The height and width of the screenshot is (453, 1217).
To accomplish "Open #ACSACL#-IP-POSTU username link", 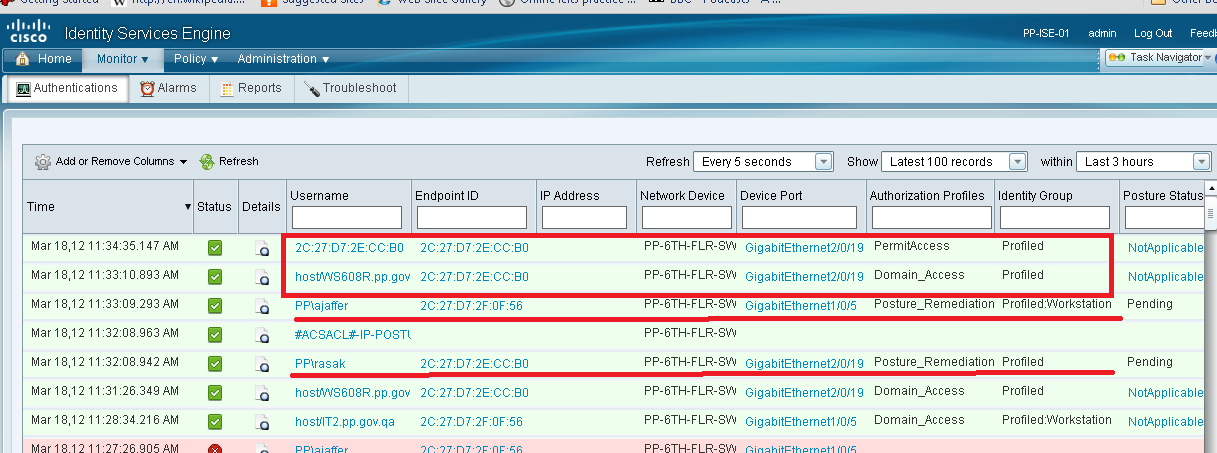I will 353,335.
